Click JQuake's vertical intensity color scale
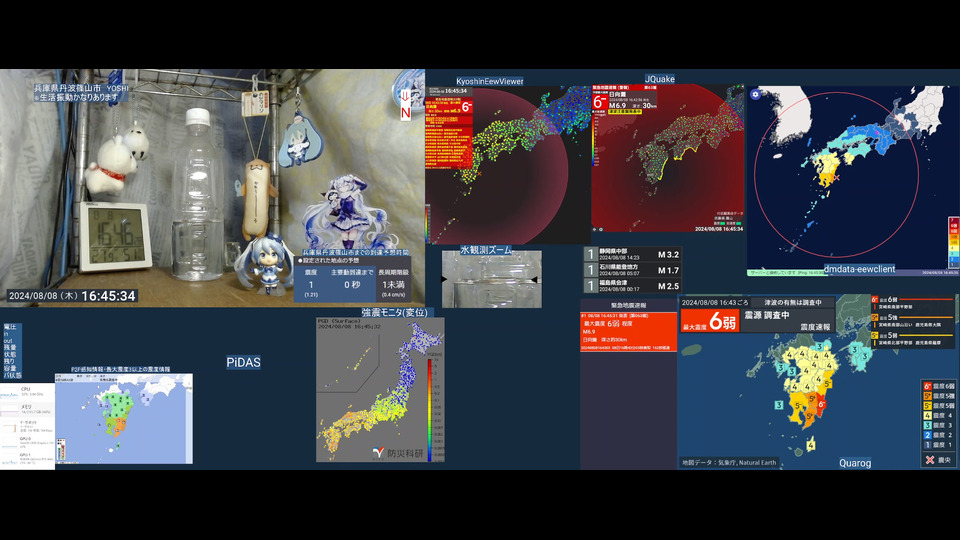Screen dimensions: 960x540 (594, 140)
